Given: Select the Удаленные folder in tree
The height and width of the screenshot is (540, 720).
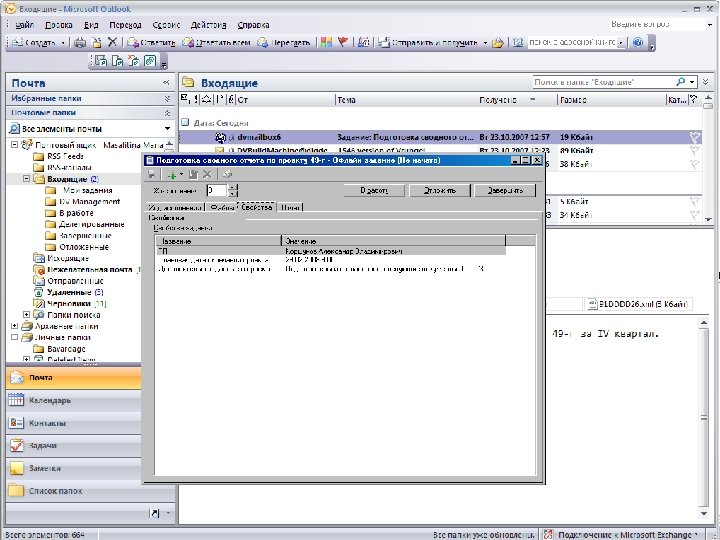Looking at the screenshot, I should pos(68,292).
